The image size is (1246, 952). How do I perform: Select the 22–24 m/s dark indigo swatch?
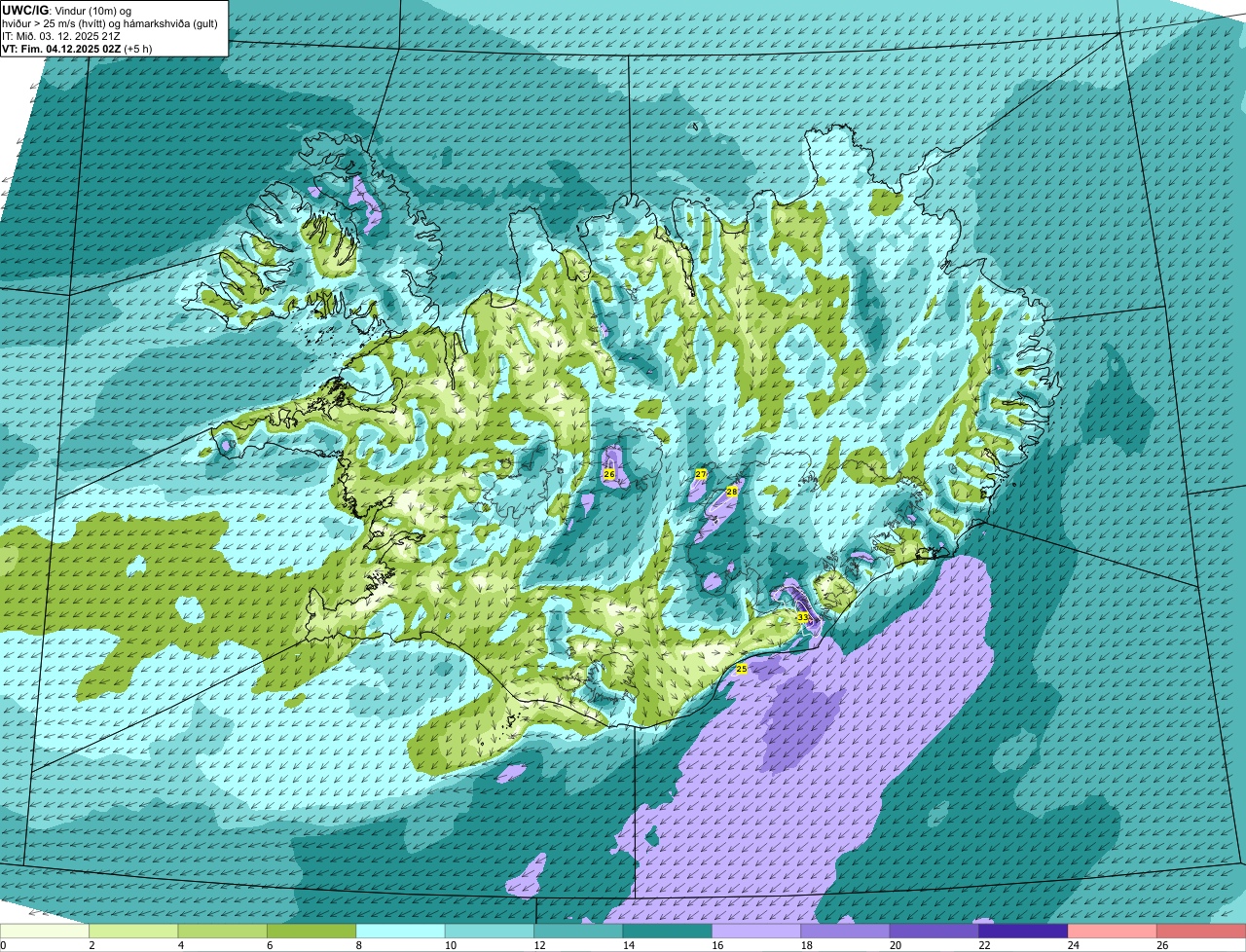click(x=1024, y=932)
